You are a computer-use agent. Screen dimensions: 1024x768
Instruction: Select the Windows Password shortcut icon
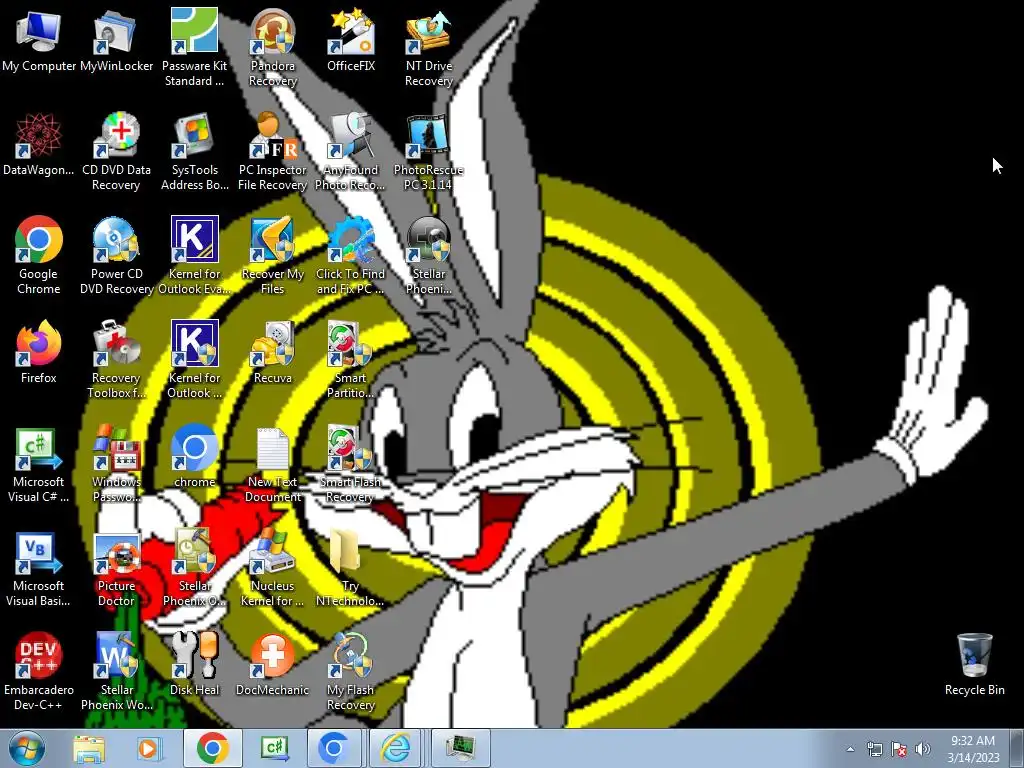pos(116,464)
